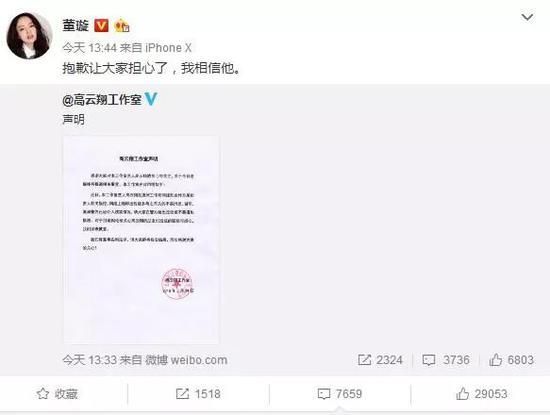Screen dimensions: 550x415
Task: Click the orange V verified badge
Action: click(x=101, y=25)
